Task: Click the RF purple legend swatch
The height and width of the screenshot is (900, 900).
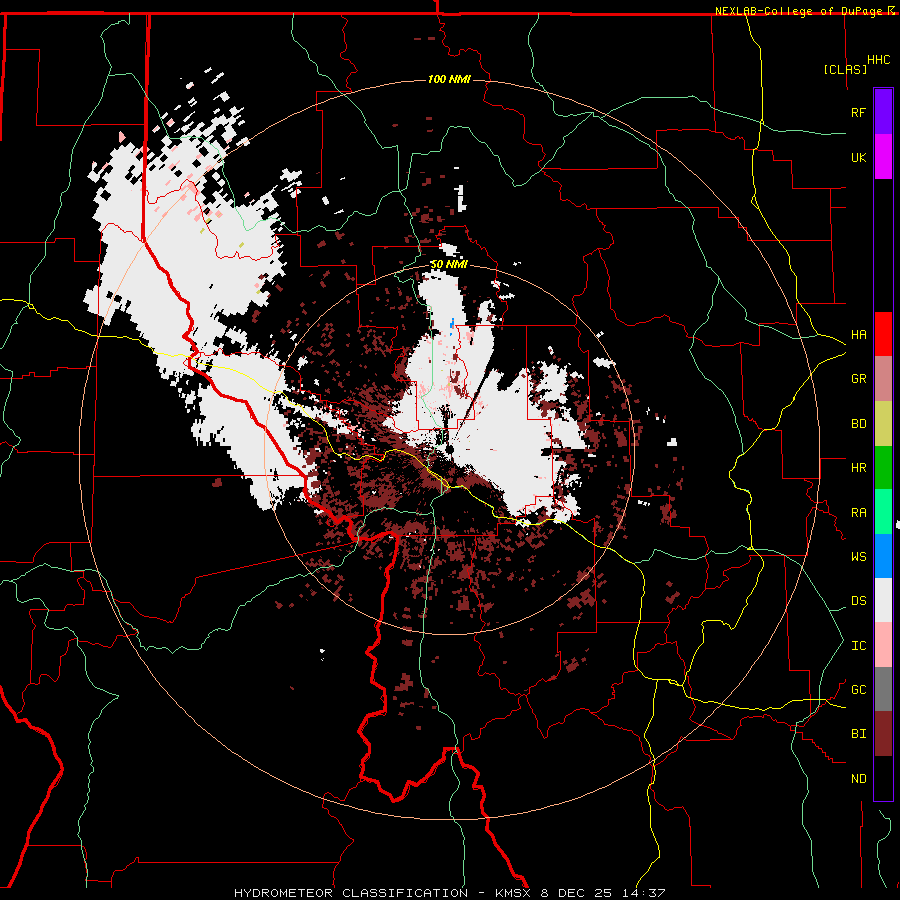Action: (x=883, y=112)
